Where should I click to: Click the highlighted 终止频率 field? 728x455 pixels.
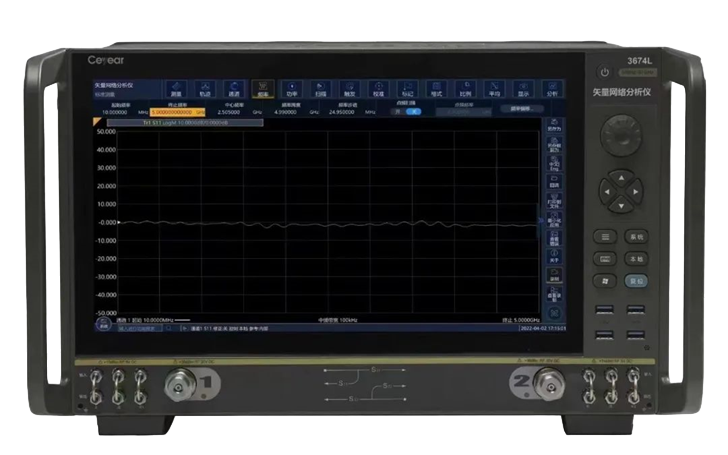click(x=178, y=112)
